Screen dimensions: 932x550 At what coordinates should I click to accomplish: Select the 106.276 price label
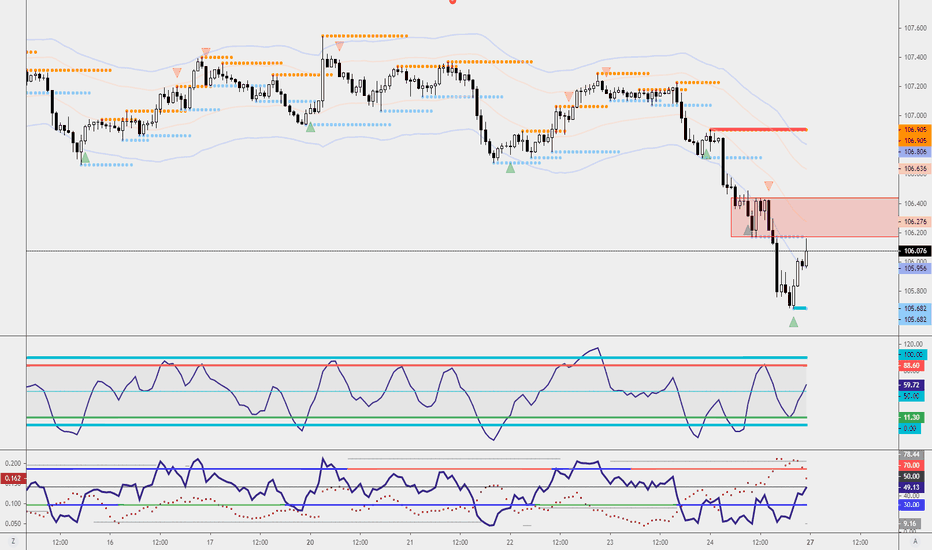coord(915,222)
